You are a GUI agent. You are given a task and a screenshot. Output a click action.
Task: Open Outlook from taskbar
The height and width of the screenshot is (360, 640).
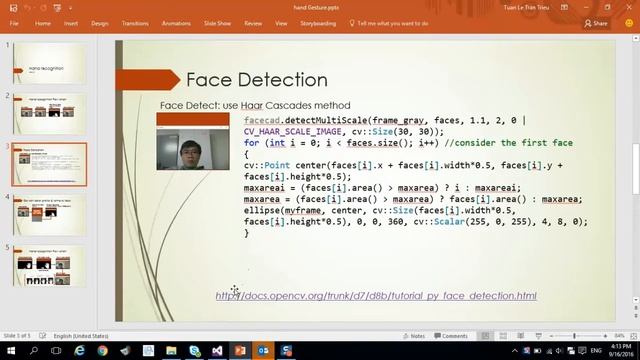click(263, 351)
